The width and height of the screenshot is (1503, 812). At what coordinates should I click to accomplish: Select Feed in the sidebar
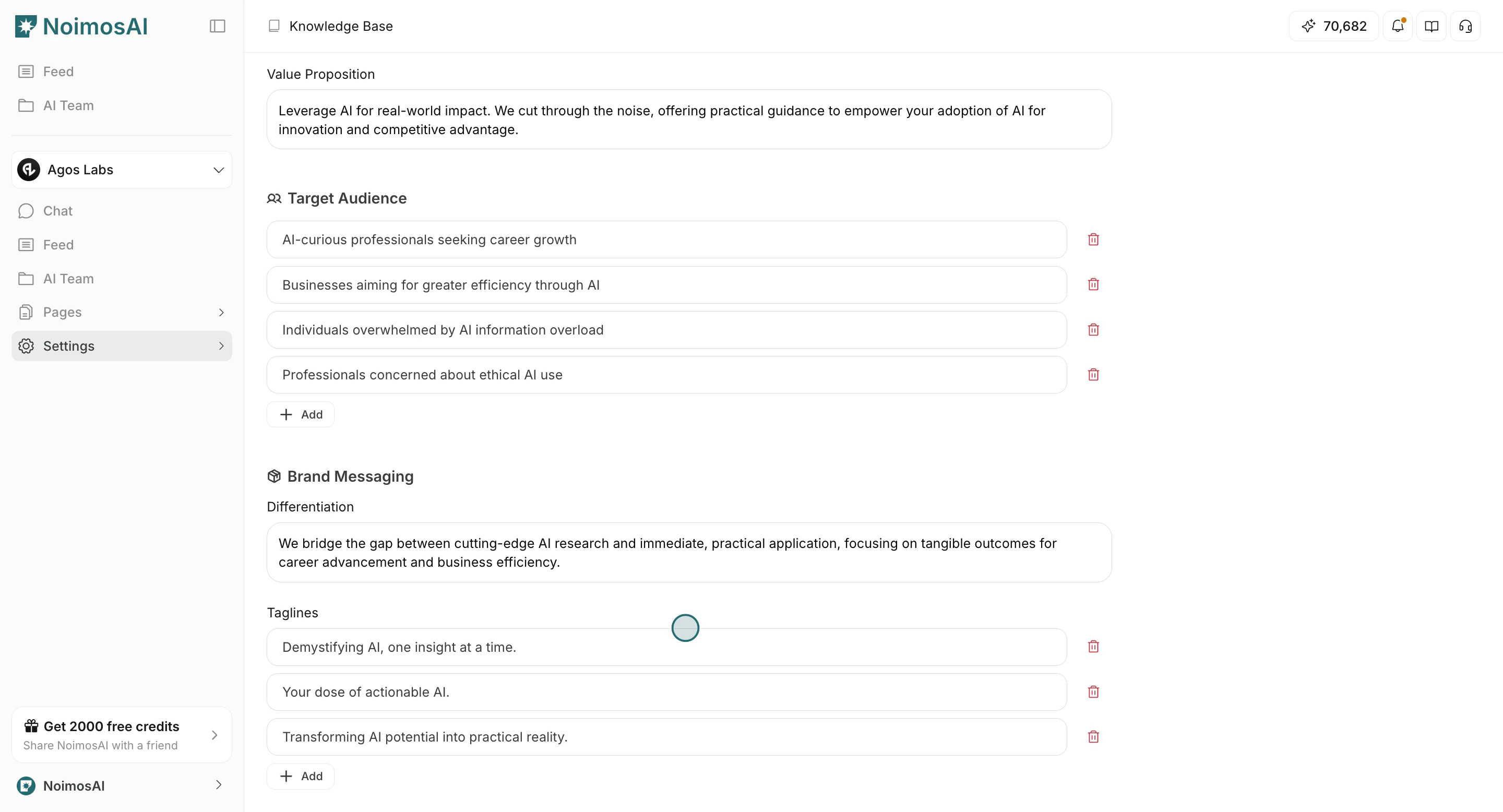[x=58, y=244]
